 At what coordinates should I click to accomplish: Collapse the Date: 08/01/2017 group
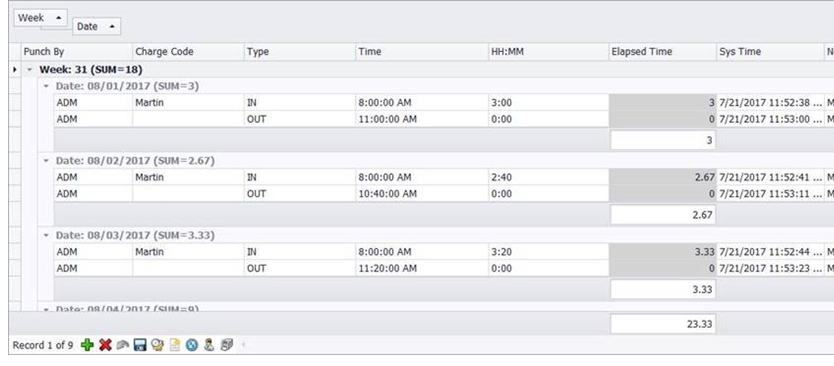(46, 86)
